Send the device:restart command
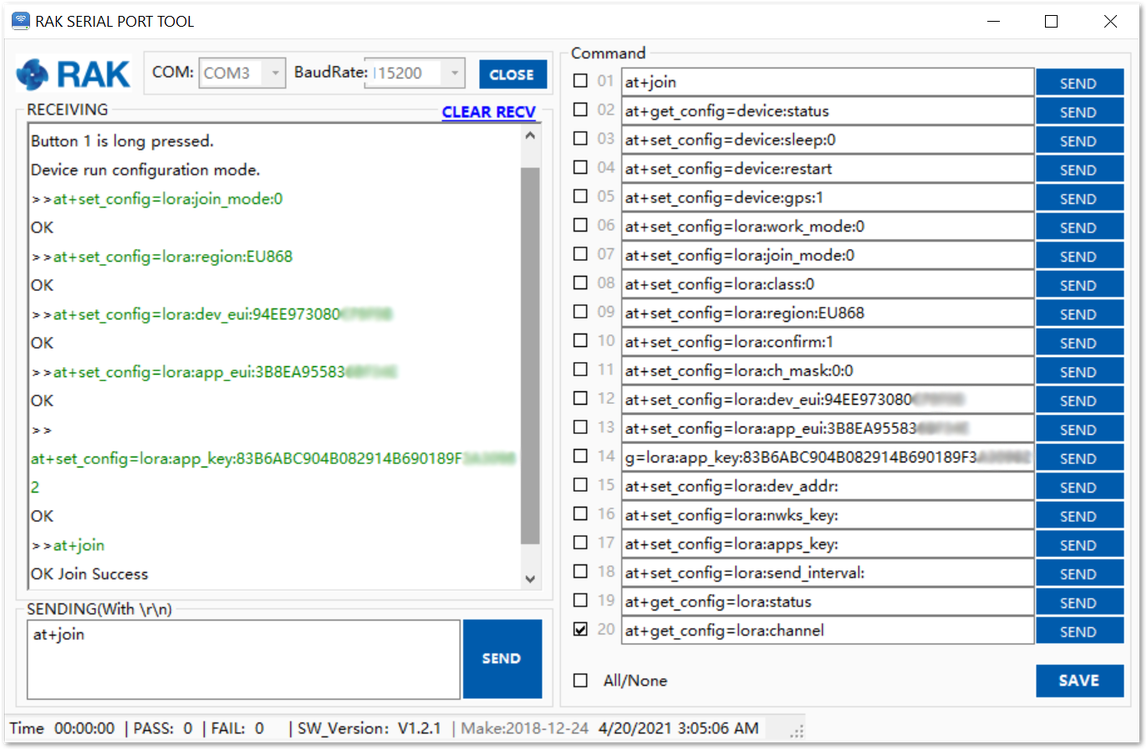1147x750 pixels. [x=1079, y=169]
